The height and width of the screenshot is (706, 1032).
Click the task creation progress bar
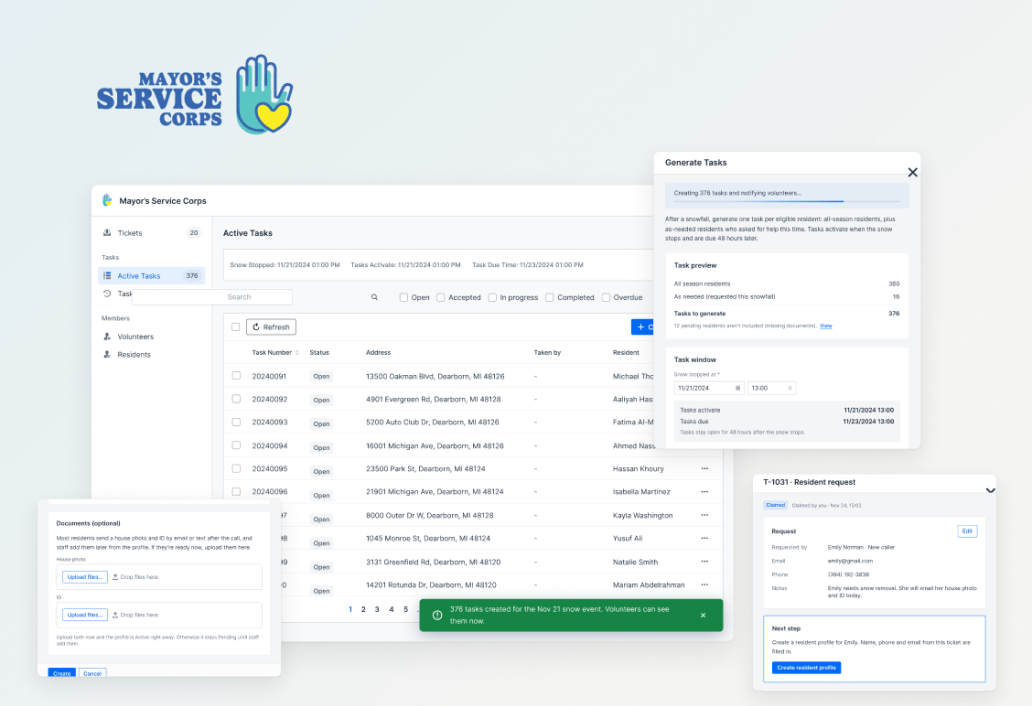tap(787, 201)
